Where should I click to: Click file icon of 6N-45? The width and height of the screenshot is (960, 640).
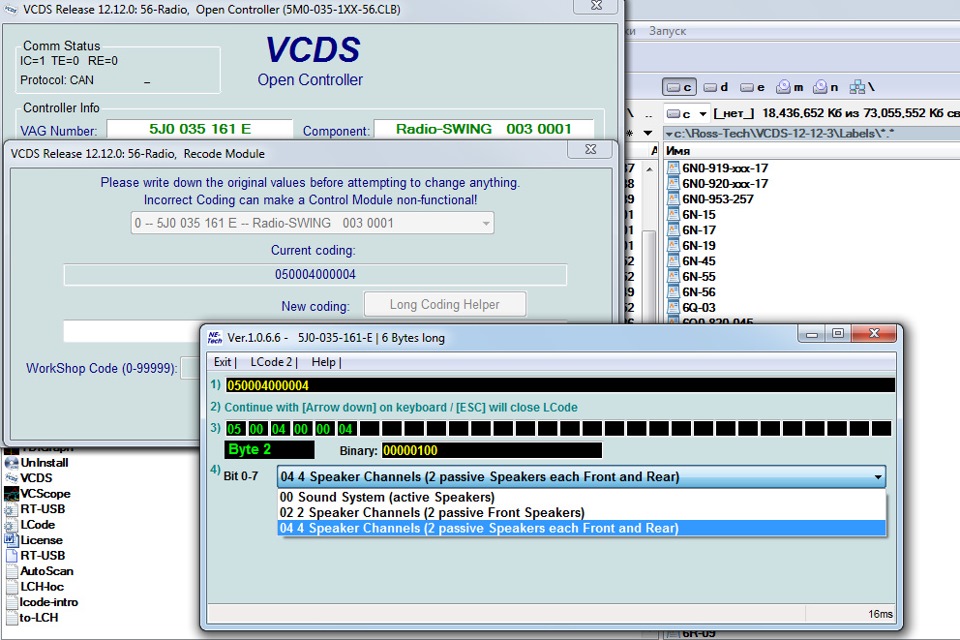pos(673,261)
